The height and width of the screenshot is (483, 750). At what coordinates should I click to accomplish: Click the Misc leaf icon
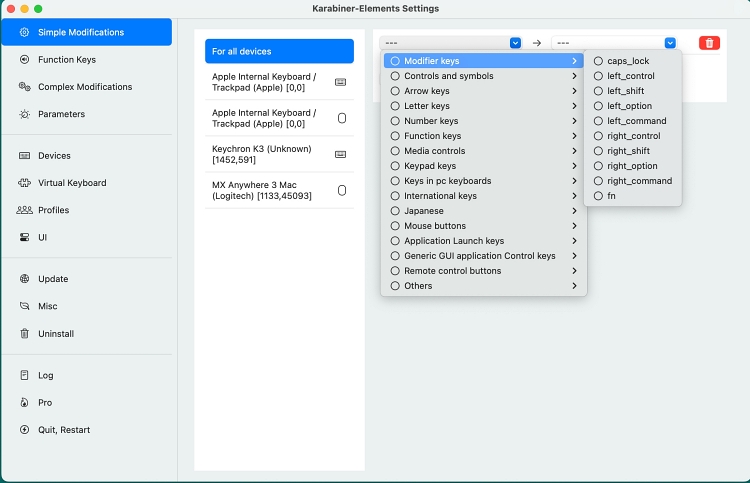pyautogui.click(x=24, y=306)
